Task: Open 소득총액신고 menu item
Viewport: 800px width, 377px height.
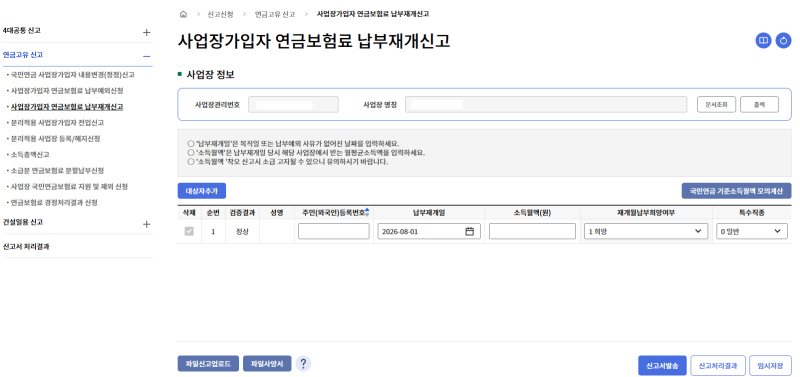Action: pos(30,155)
